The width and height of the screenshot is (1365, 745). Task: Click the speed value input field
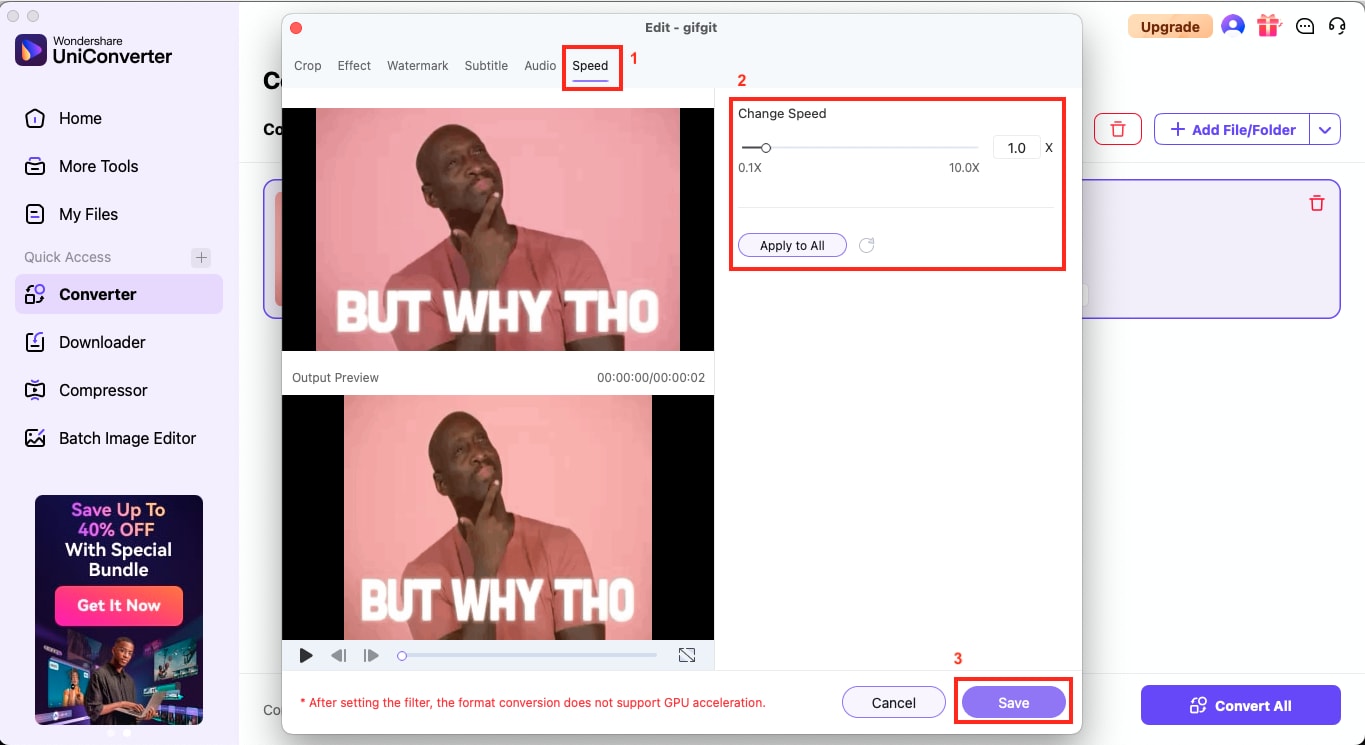point(1016,148)
